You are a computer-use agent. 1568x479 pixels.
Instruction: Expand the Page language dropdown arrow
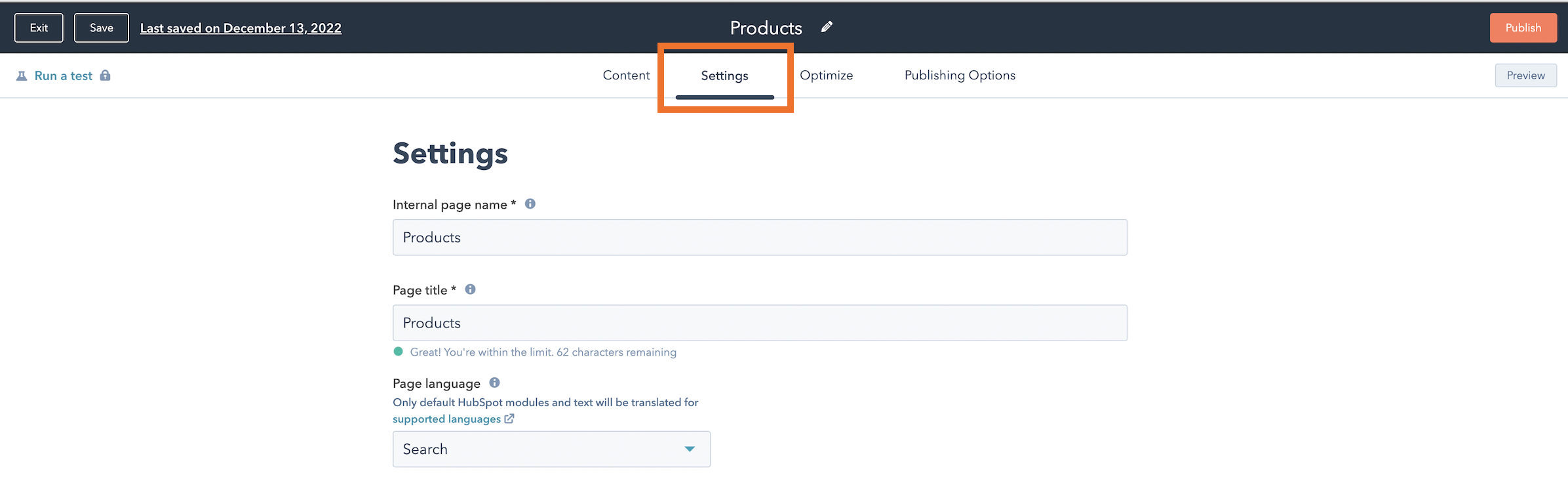coord(689,449)
